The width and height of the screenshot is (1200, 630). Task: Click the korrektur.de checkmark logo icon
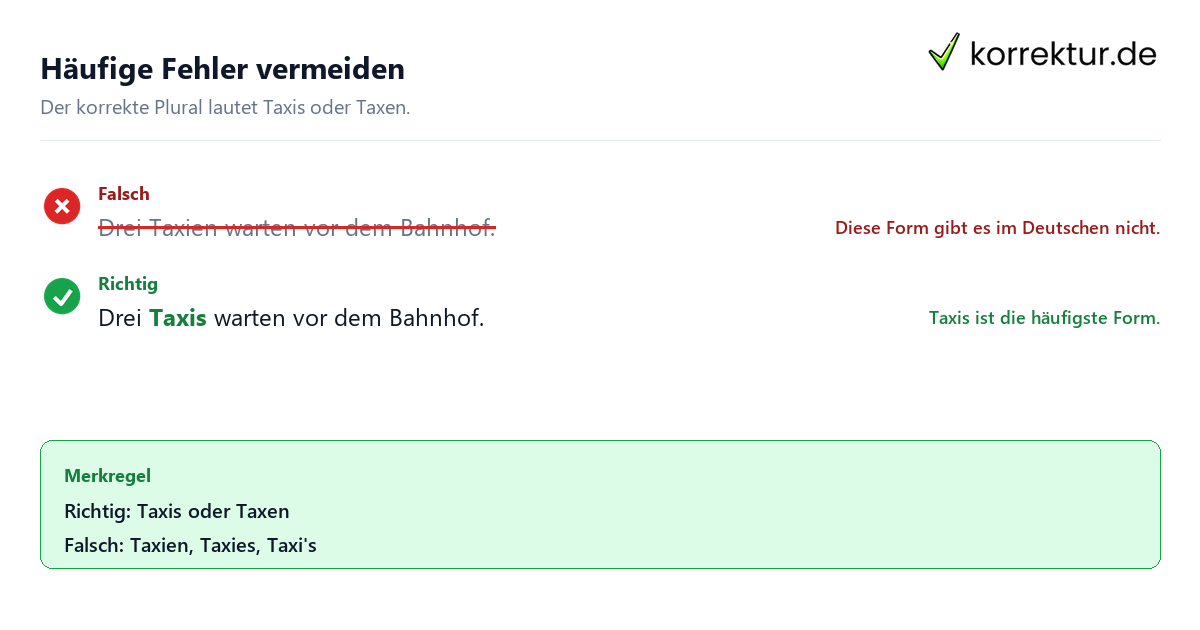(944, 52)
